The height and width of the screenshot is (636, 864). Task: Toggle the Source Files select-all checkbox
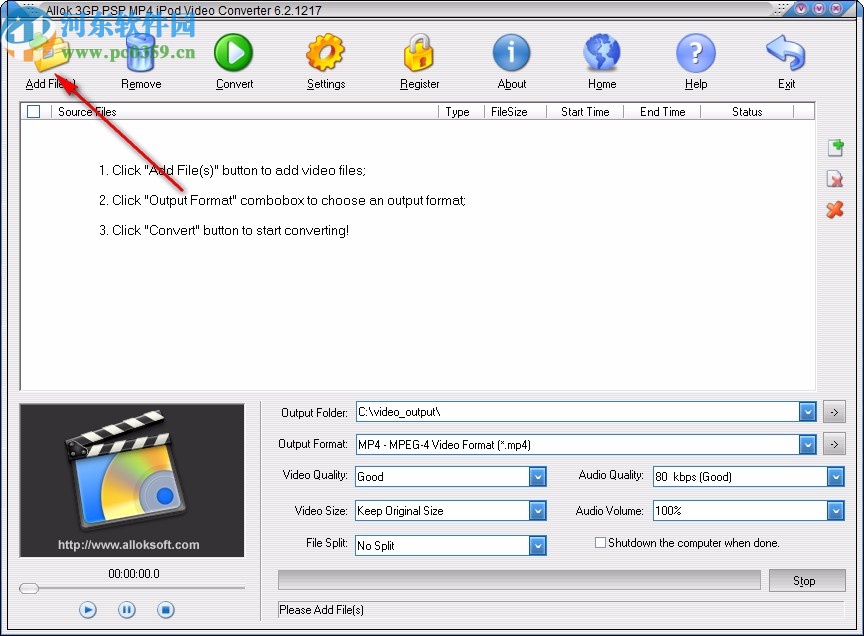pos(33,111)
